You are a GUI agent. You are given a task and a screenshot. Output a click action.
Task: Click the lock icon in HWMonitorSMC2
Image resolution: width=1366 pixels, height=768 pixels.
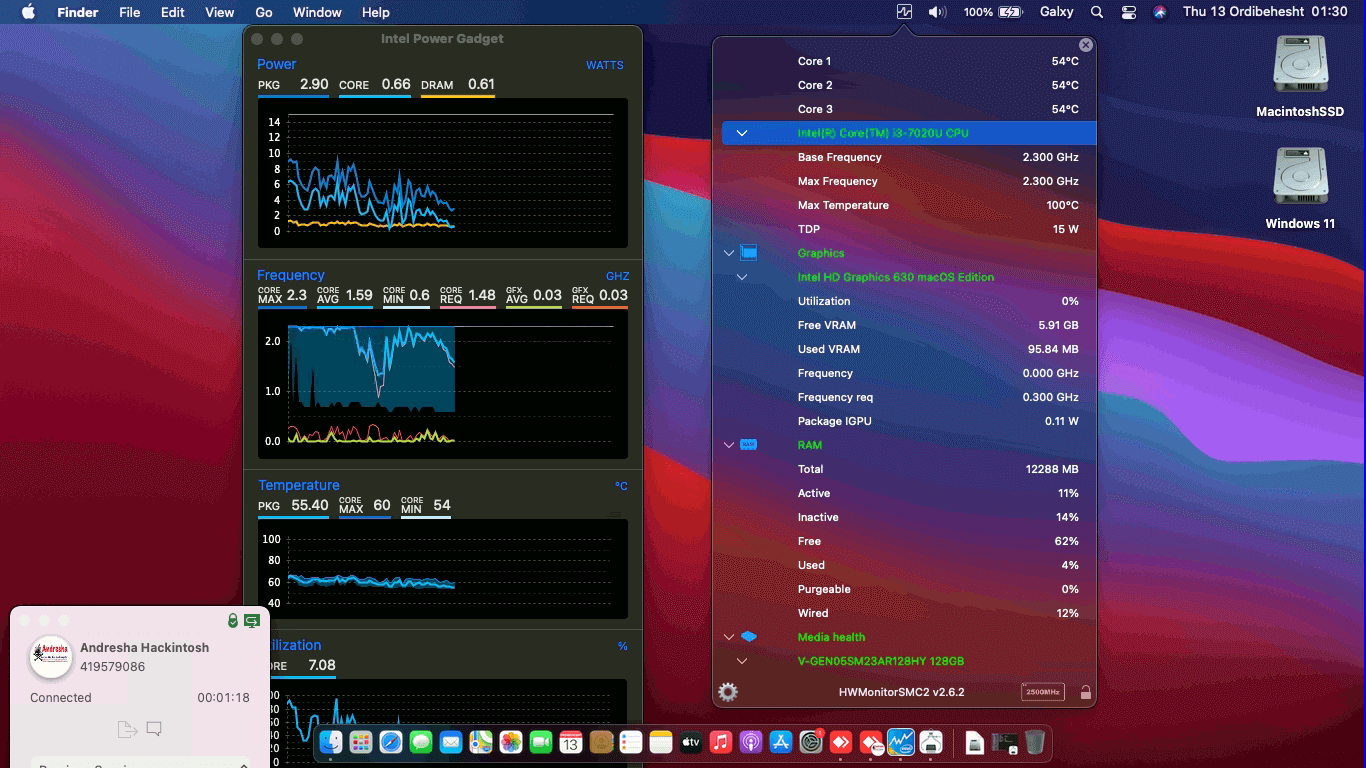(1085, 692)
